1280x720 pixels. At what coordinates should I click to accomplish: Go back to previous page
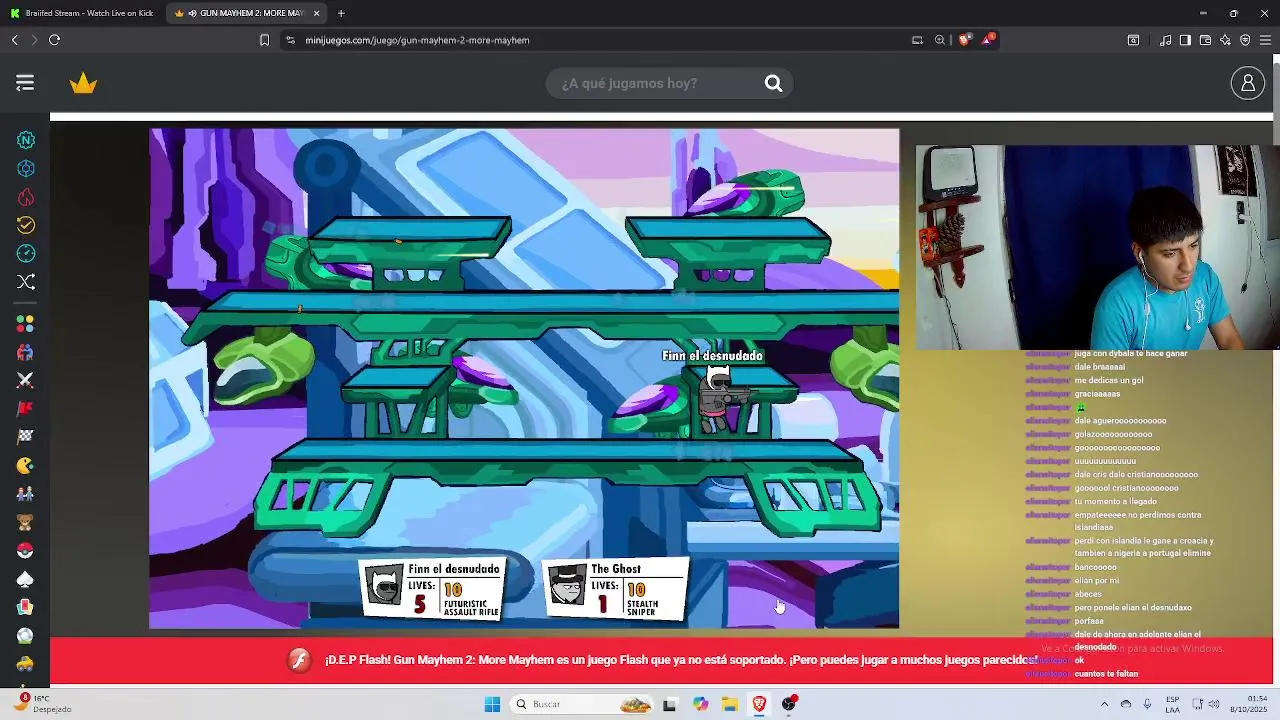point(14,40)
